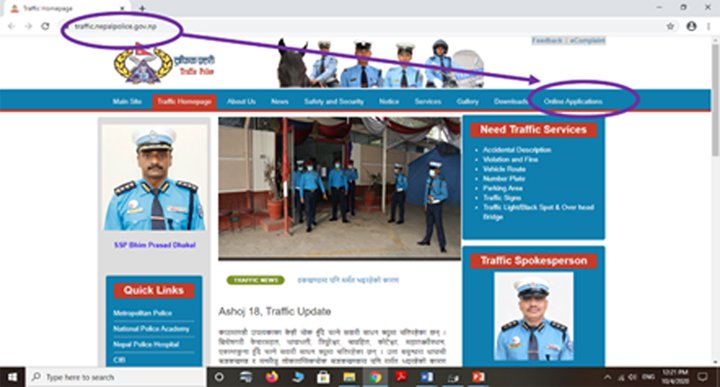
Task: Select the Traffic Homepage browser tab
Action: [67, 8]
